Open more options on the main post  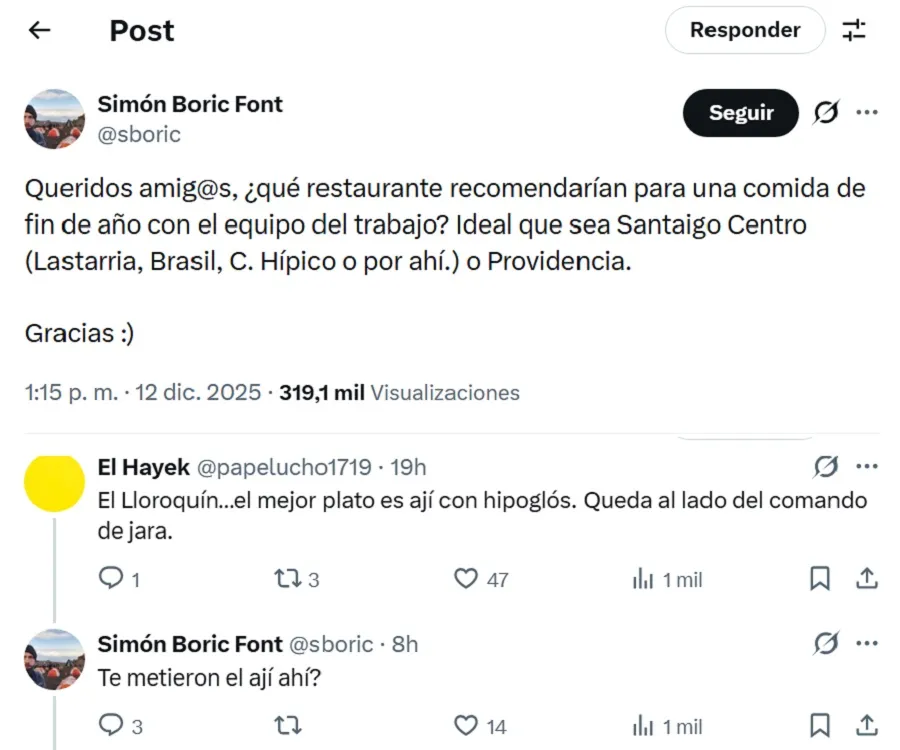[867, 112]
